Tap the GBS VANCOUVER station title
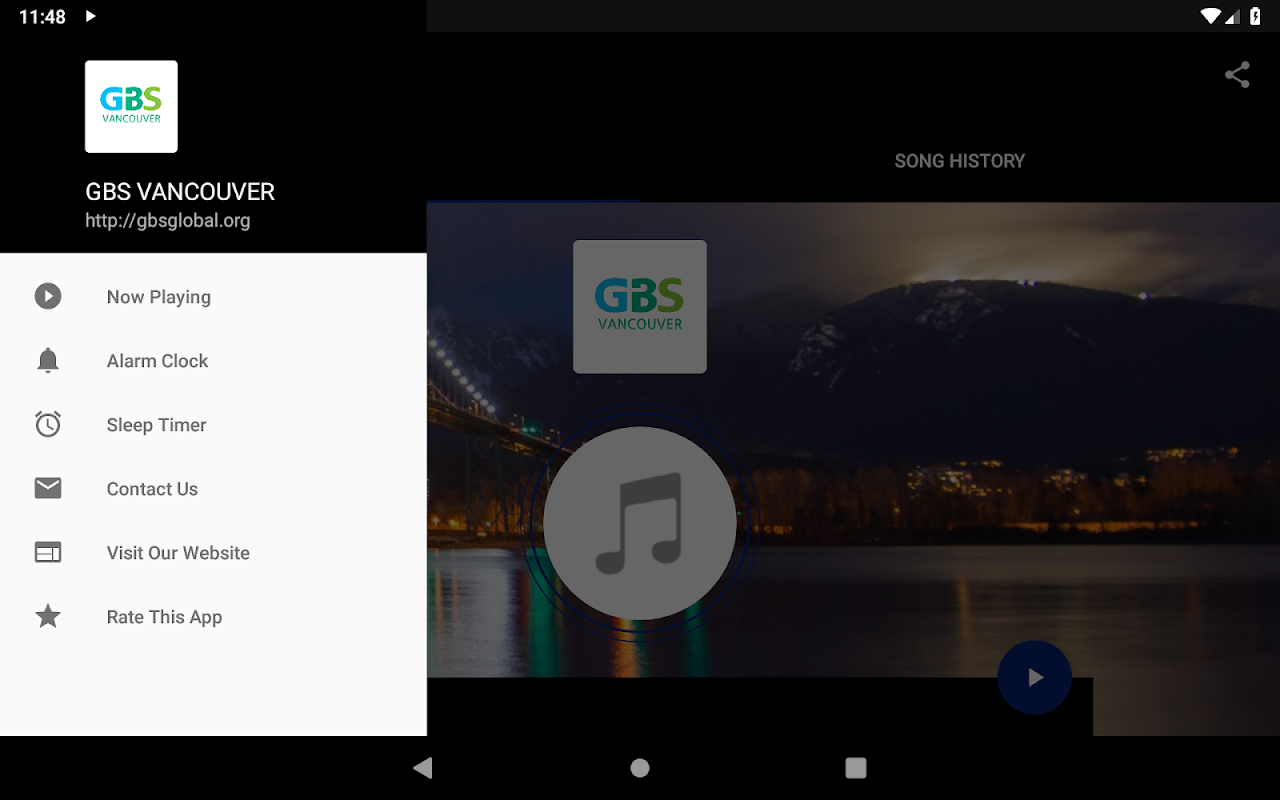 tap(180, 192)
